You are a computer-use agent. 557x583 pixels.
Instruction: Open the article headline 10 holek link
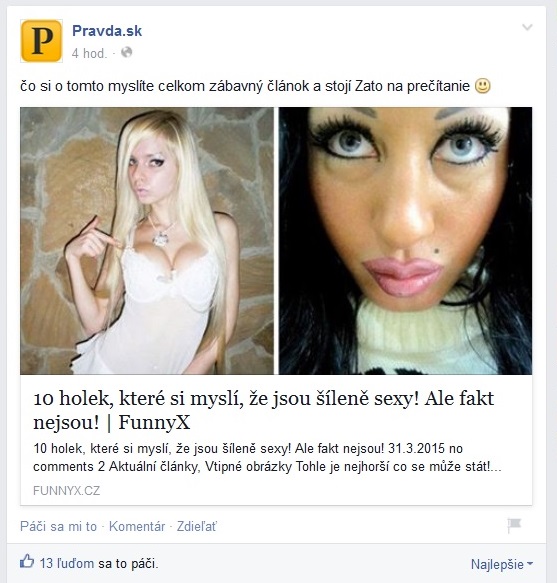point(264,410)
